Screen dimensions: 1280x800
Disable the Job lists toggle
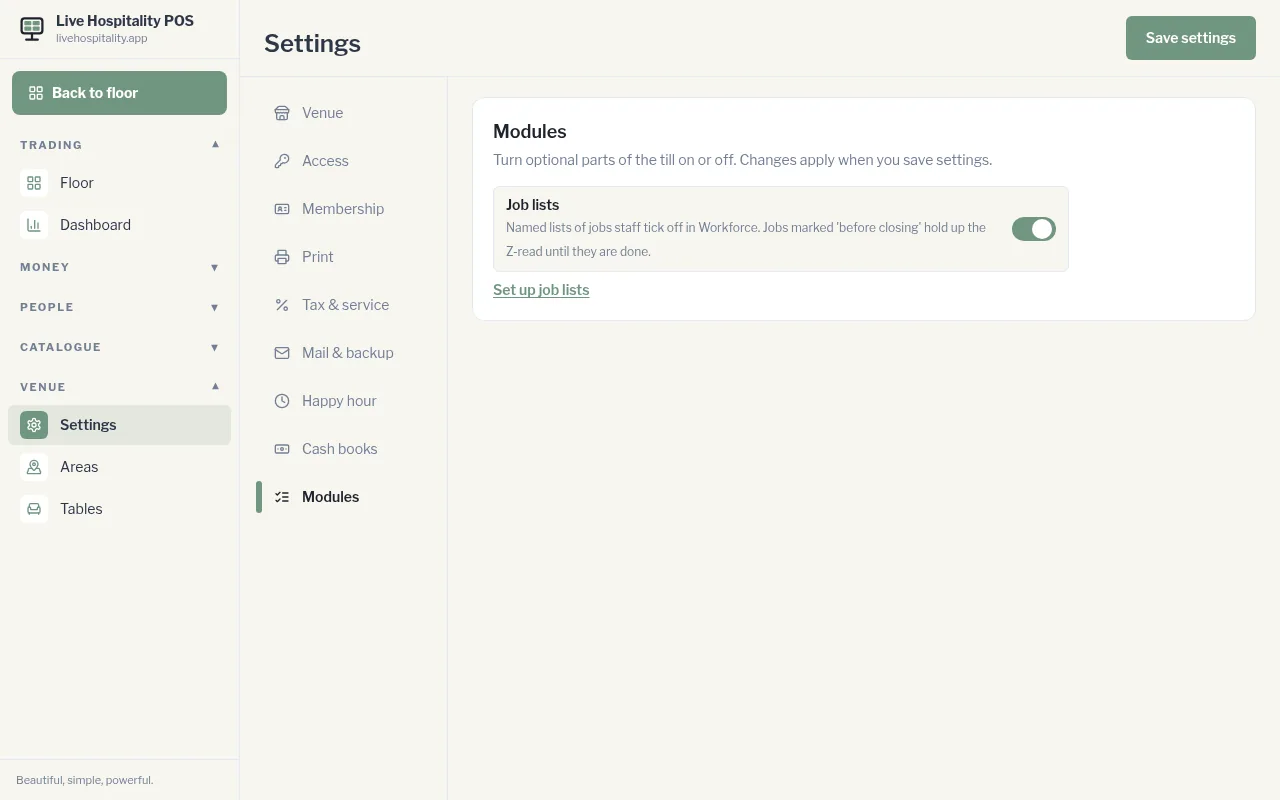[1034, 229]
